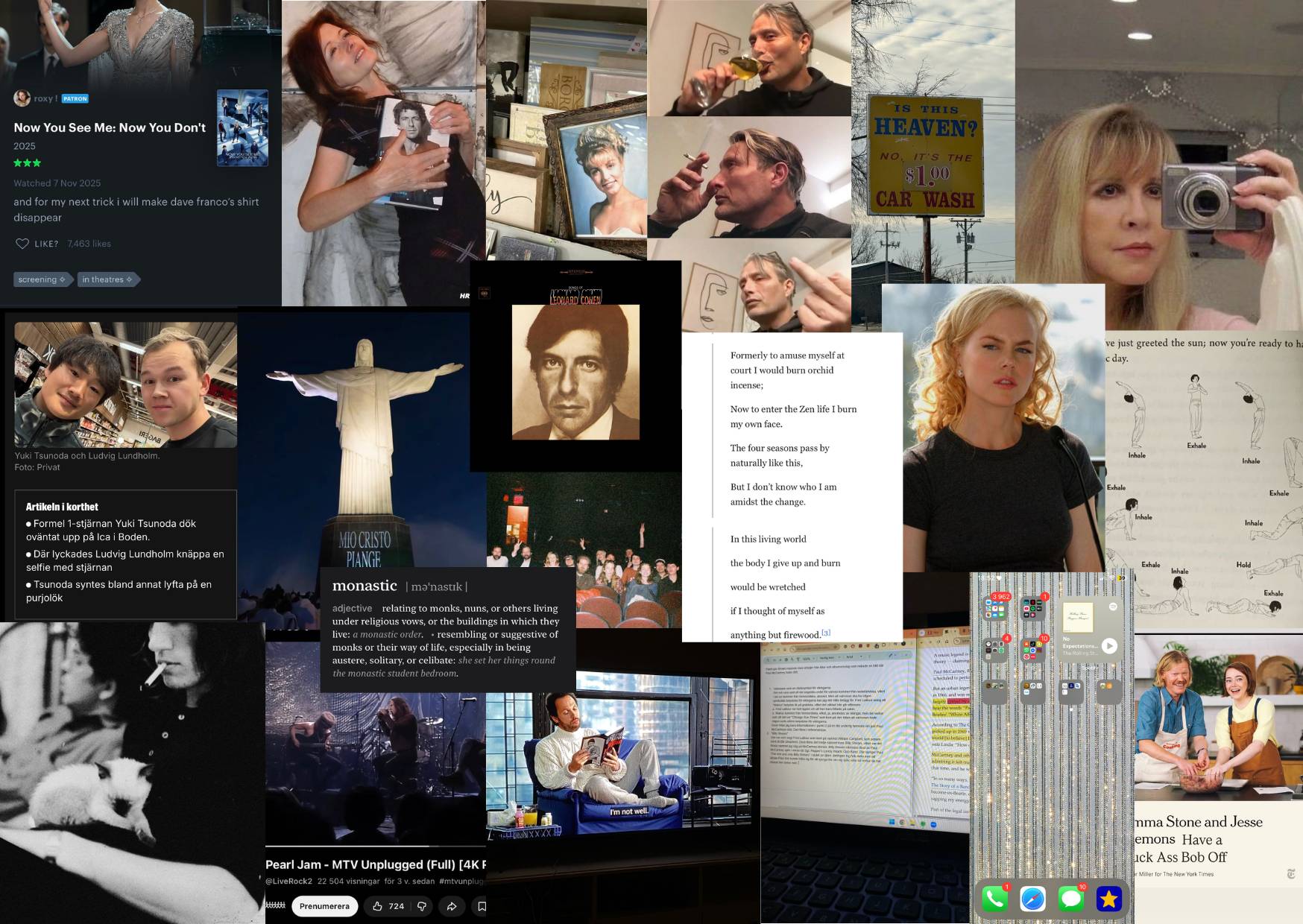Viewport: 1303px width, 924px height.
Task: Click the IS THIS HEAVEN? car wash sign
Action: [924, 155]
